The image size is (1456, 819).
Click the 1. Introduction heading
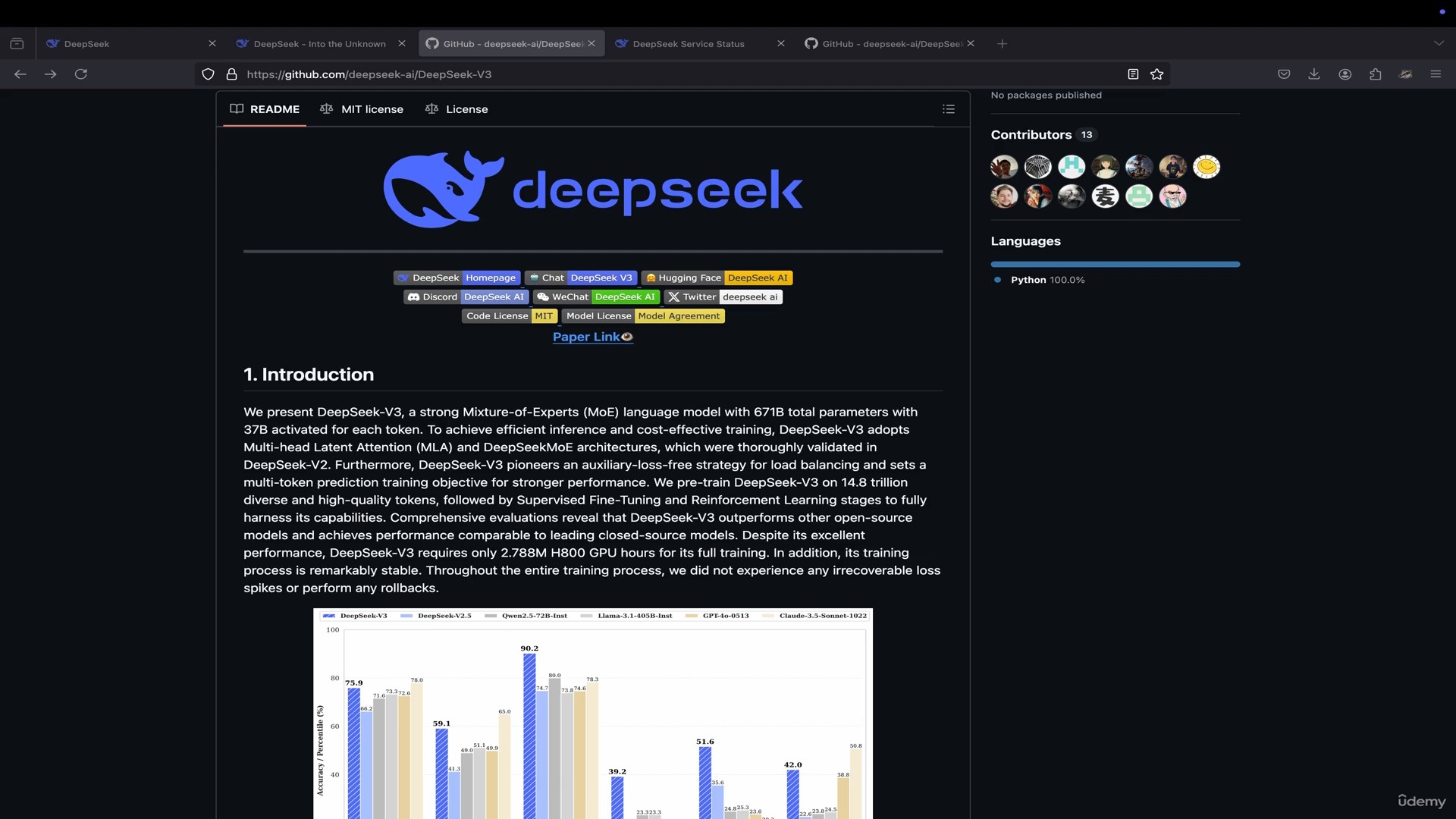point(309,375)
